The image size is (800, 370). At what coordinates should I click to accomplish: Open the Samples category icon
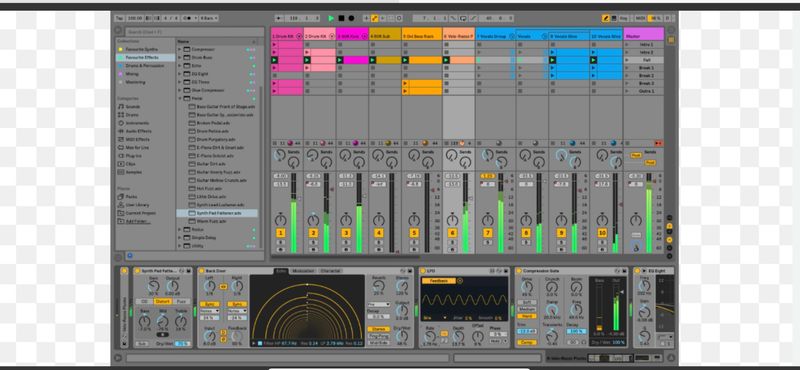tap(121, 172)
